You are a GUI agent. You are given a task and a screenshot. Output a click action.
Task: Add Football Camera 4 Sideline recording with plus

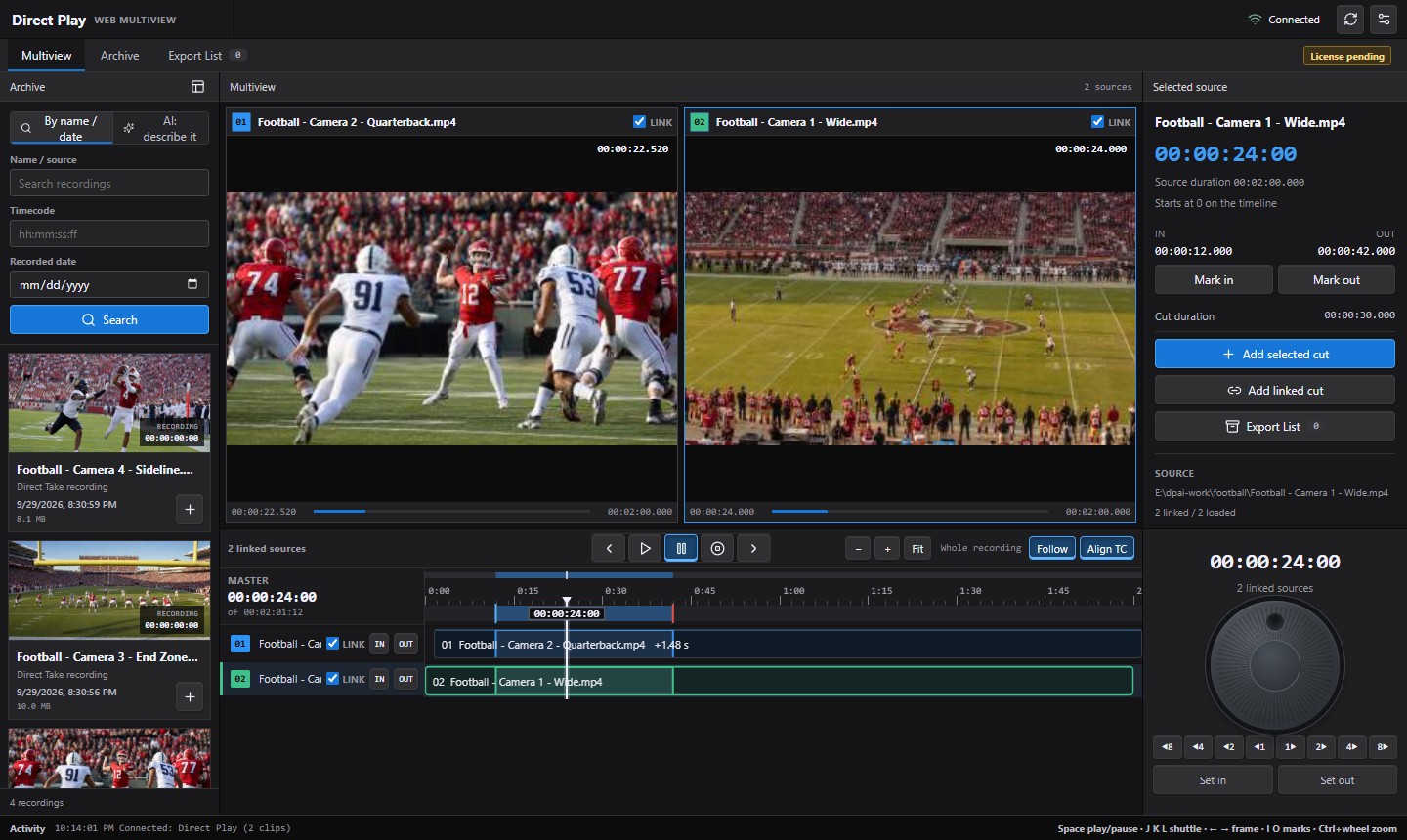190,509
